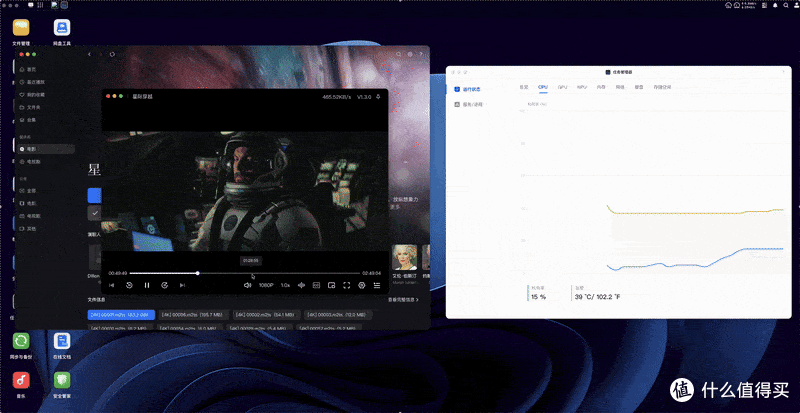Open the 1.0x playback speed menu

tap(285, 285)
